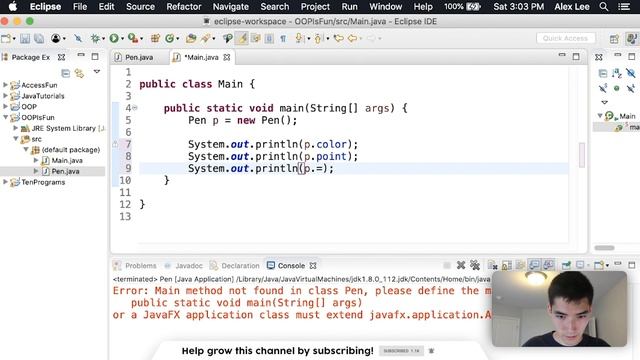Open the New wizard dropdown arrow

click(14, 39)
